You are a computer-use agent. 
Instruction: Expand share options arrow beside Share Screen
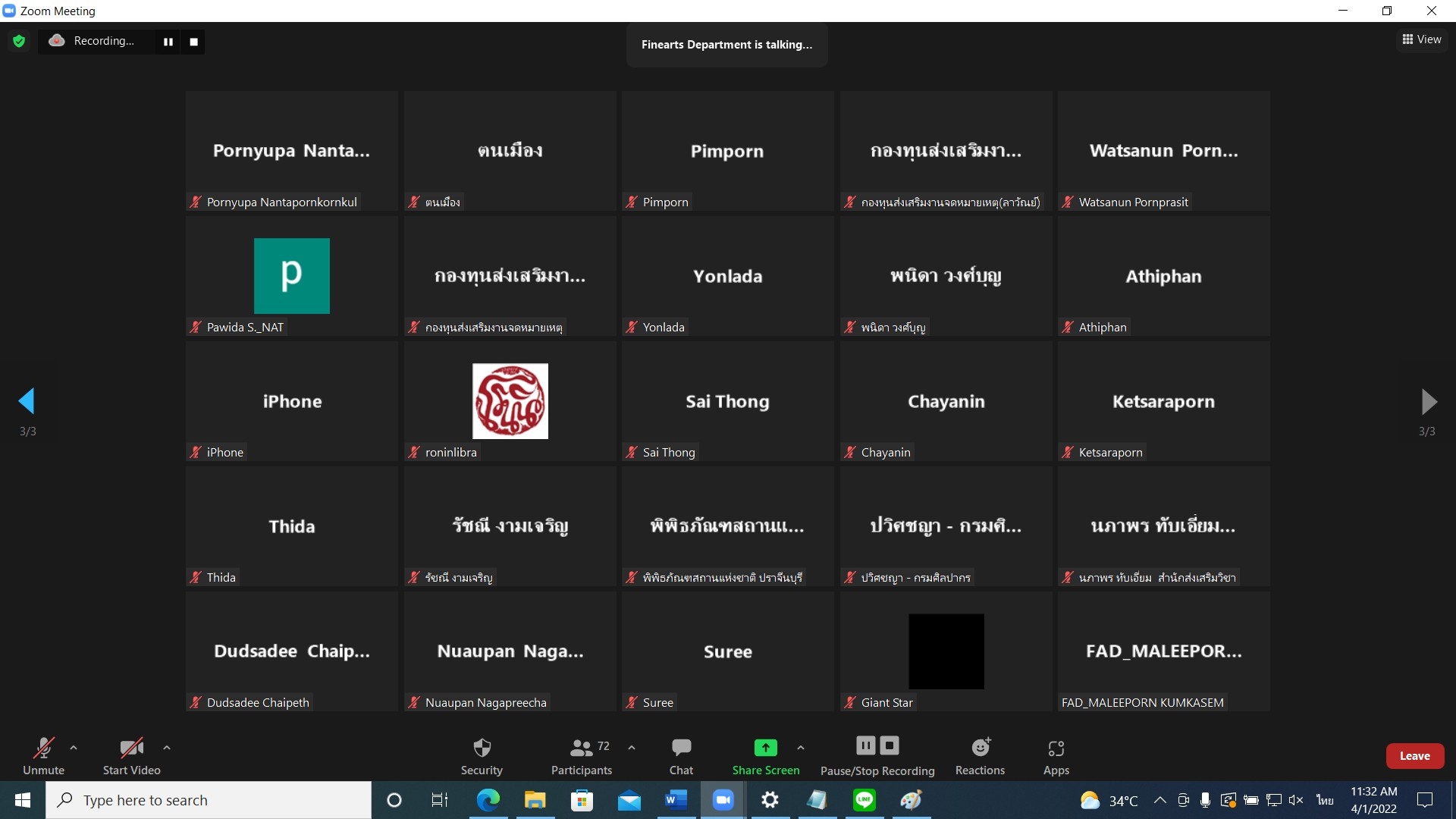point(801,748)
